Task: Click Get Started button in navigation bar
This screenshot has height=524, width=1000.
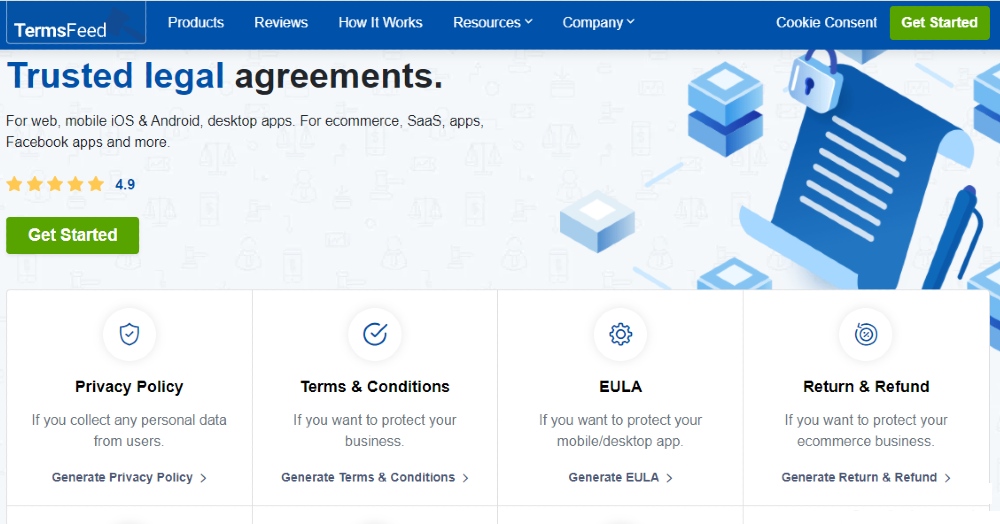Action: click(x=939, y=22)
